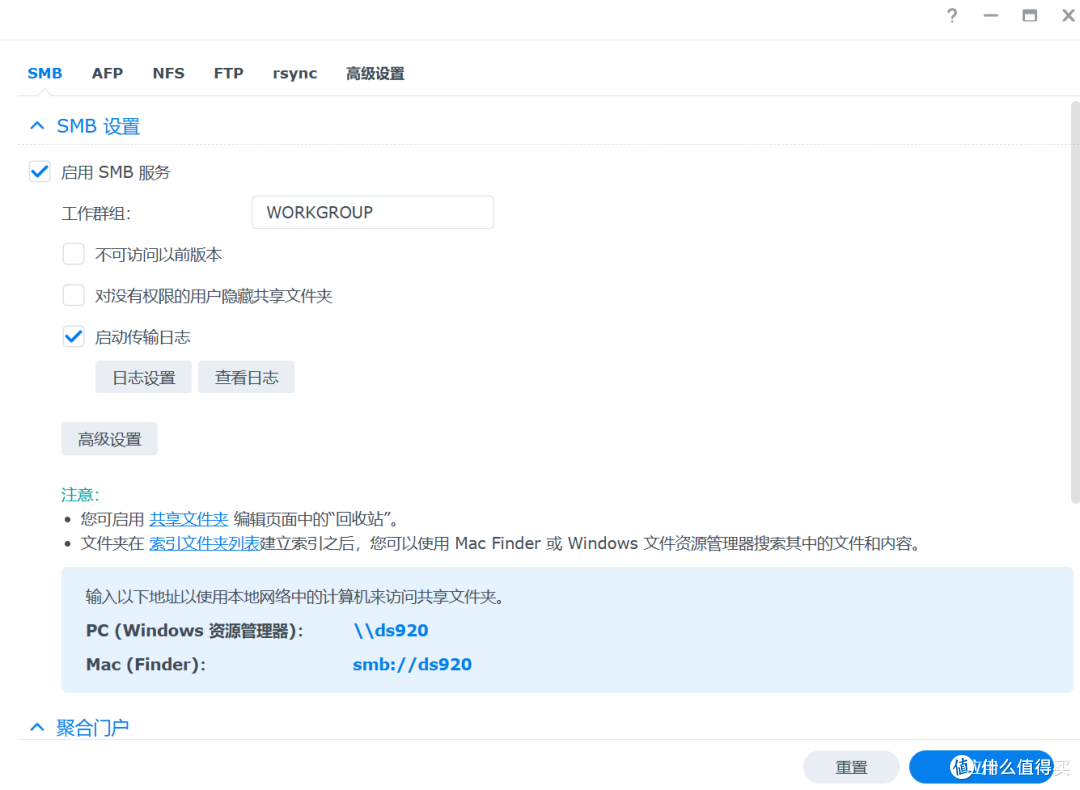The height and width of the screenshot is (790, 1080).
Task: Open the 共享文件夹 link
Action: point(188,518)
